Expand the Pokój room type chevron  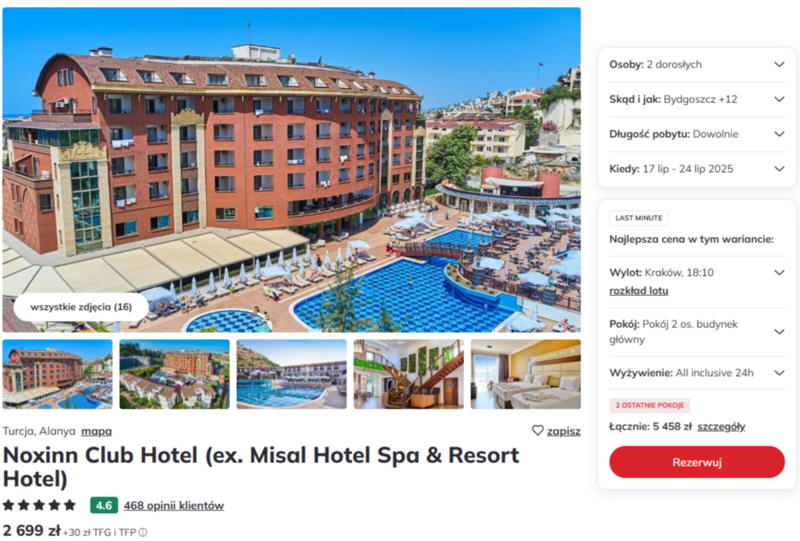779,332
